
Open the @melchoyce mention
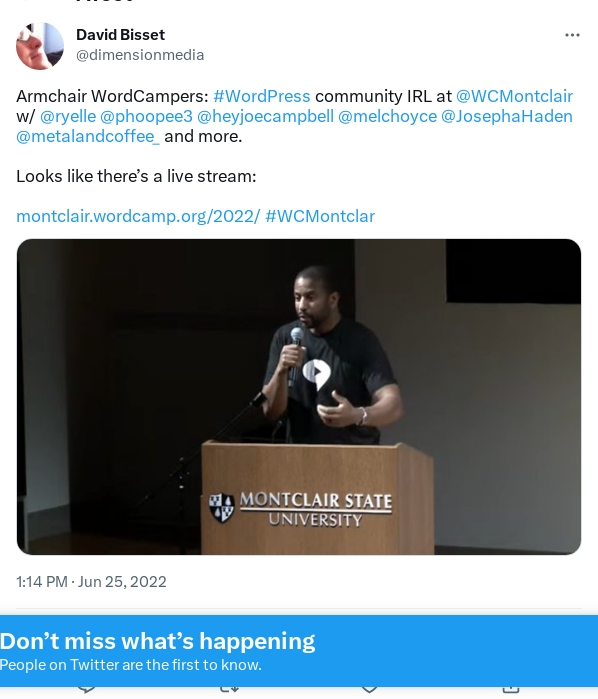(388, 116)
